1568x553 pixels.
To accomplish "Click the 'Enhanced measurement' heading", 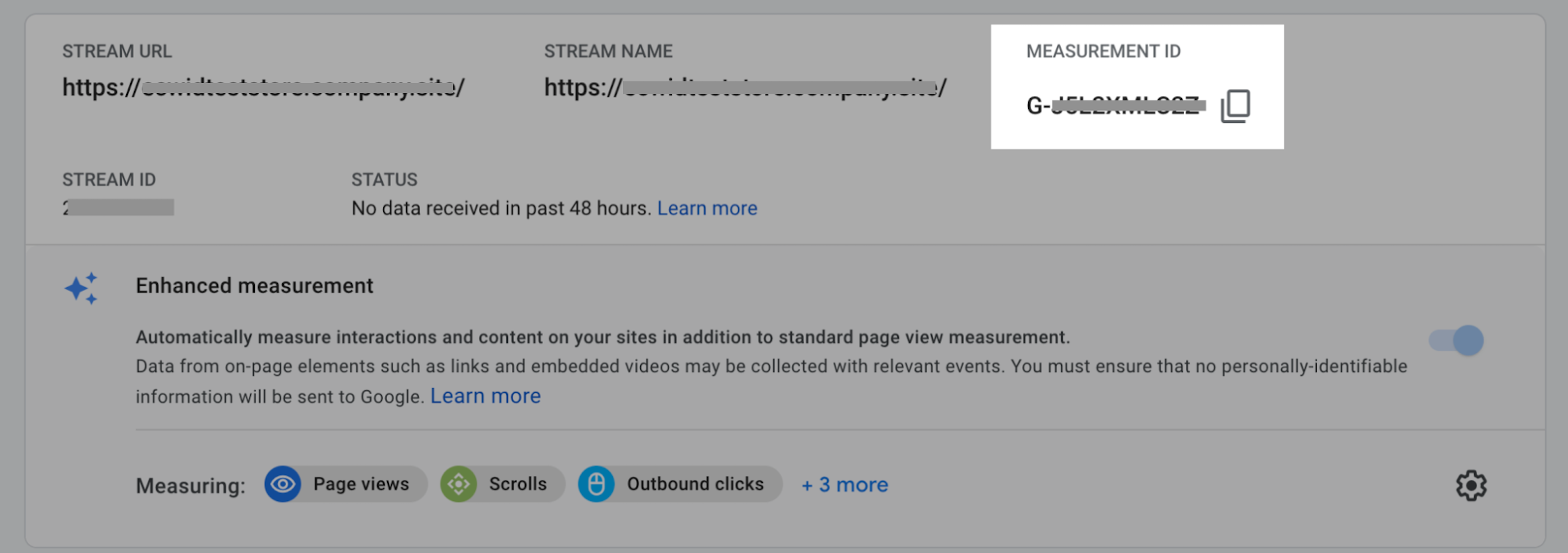I will click(254, 286).
